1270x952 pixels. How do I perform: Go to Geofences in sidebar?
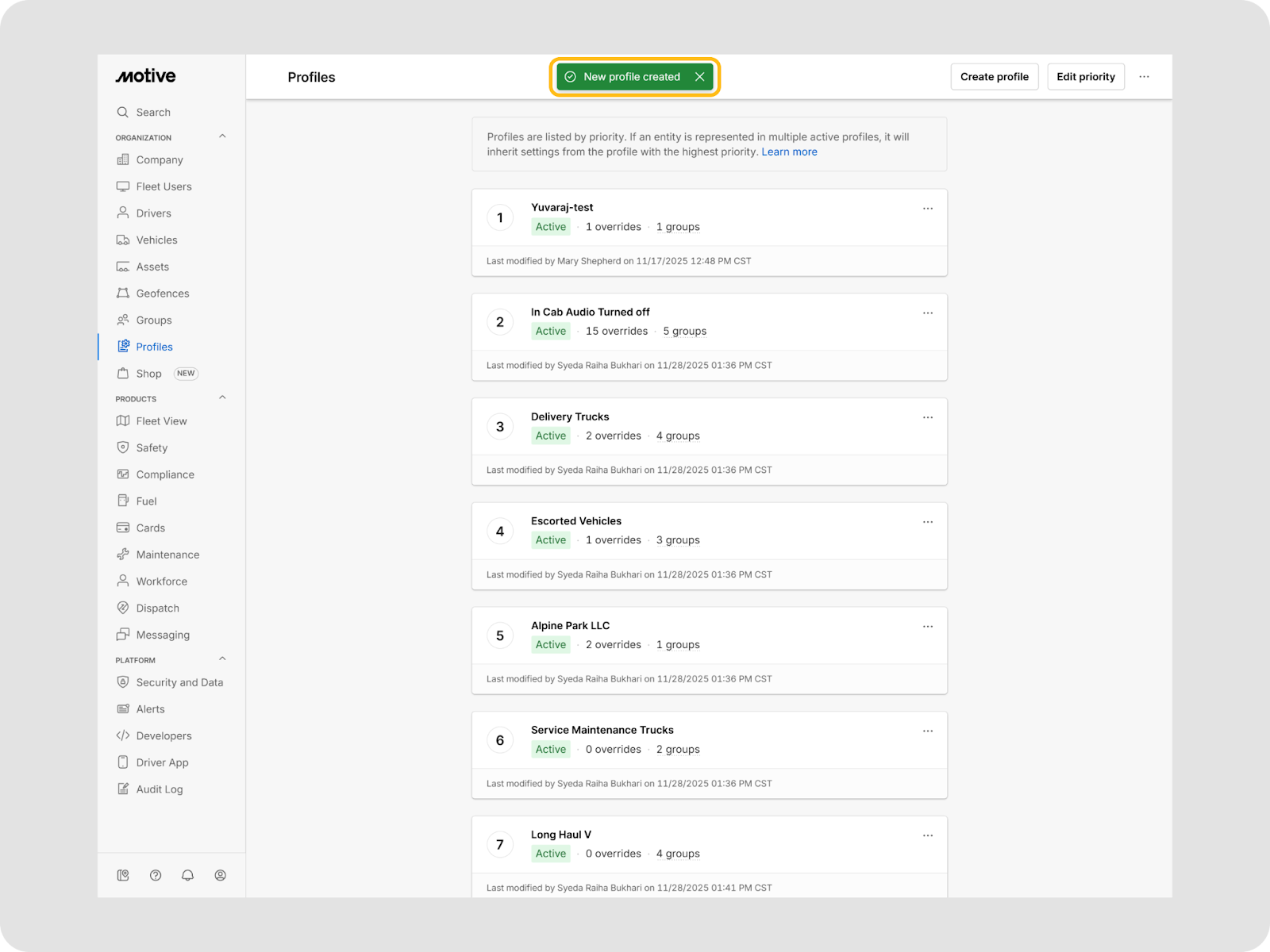162,294
